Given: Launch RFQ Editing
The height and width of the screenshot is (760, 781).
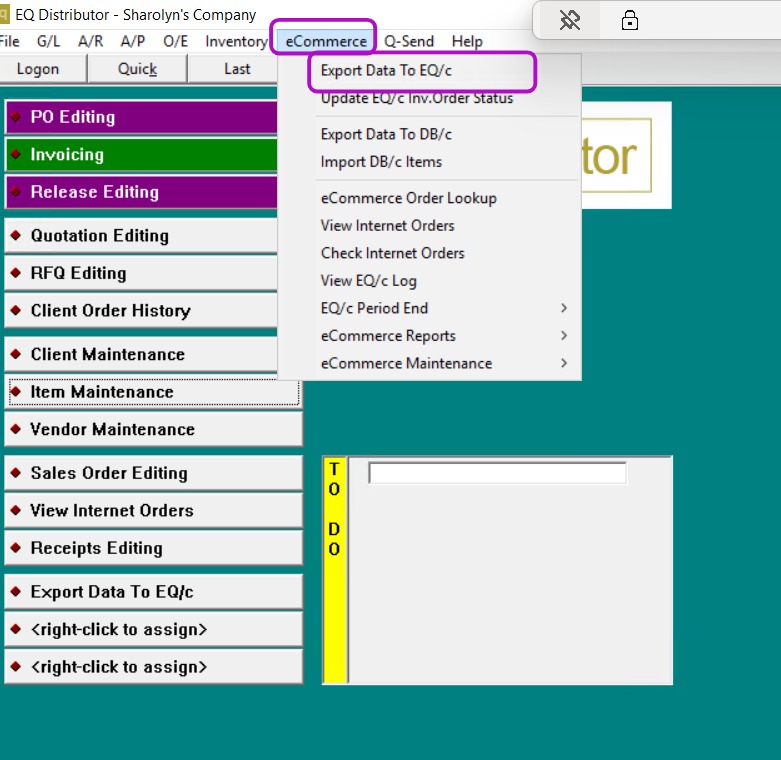Looking at the screenshot, I should point(141,273).
